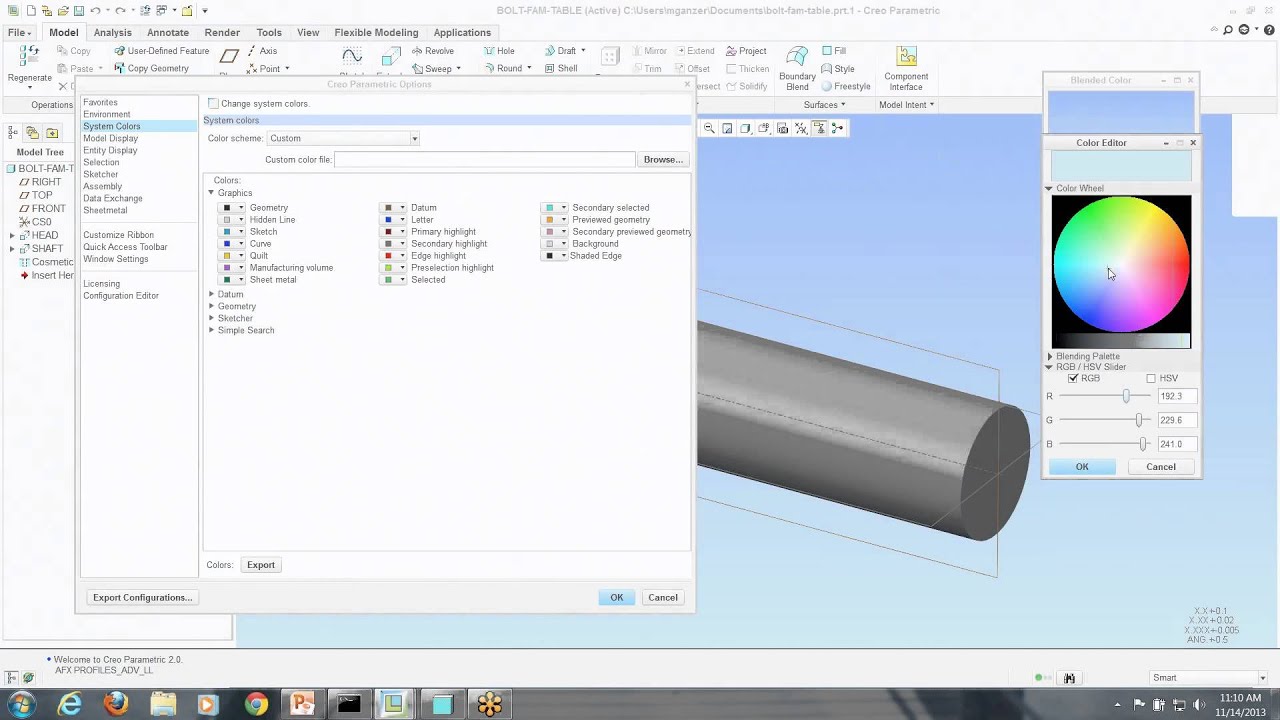This screenshot has height=720, width=1280.
Task: Click OK in Creo Parametric Options
Action: tap(617, 598)
